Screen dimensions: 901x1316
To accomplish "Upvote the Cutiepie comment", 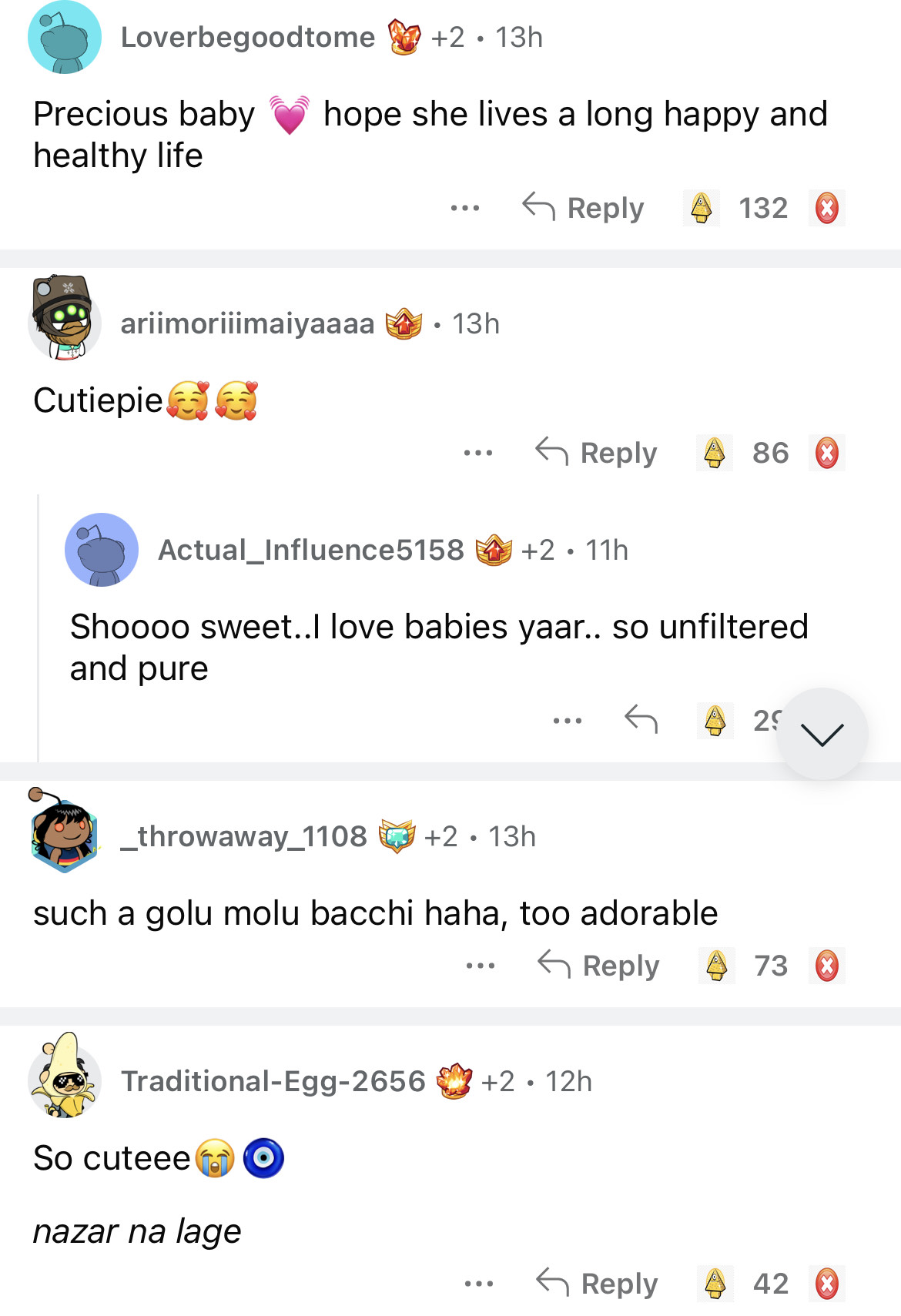I will (x=714, y=453).
